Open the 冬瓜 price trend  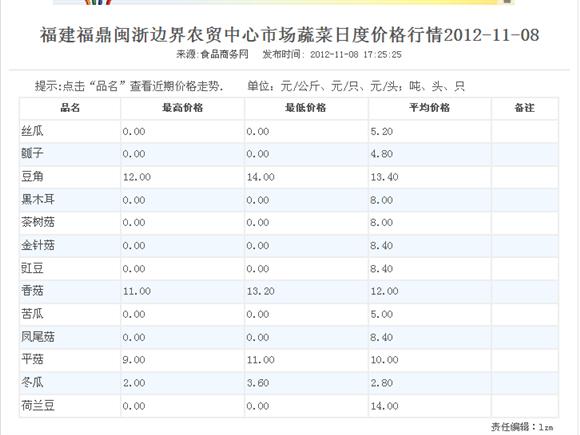coord(32,382)
